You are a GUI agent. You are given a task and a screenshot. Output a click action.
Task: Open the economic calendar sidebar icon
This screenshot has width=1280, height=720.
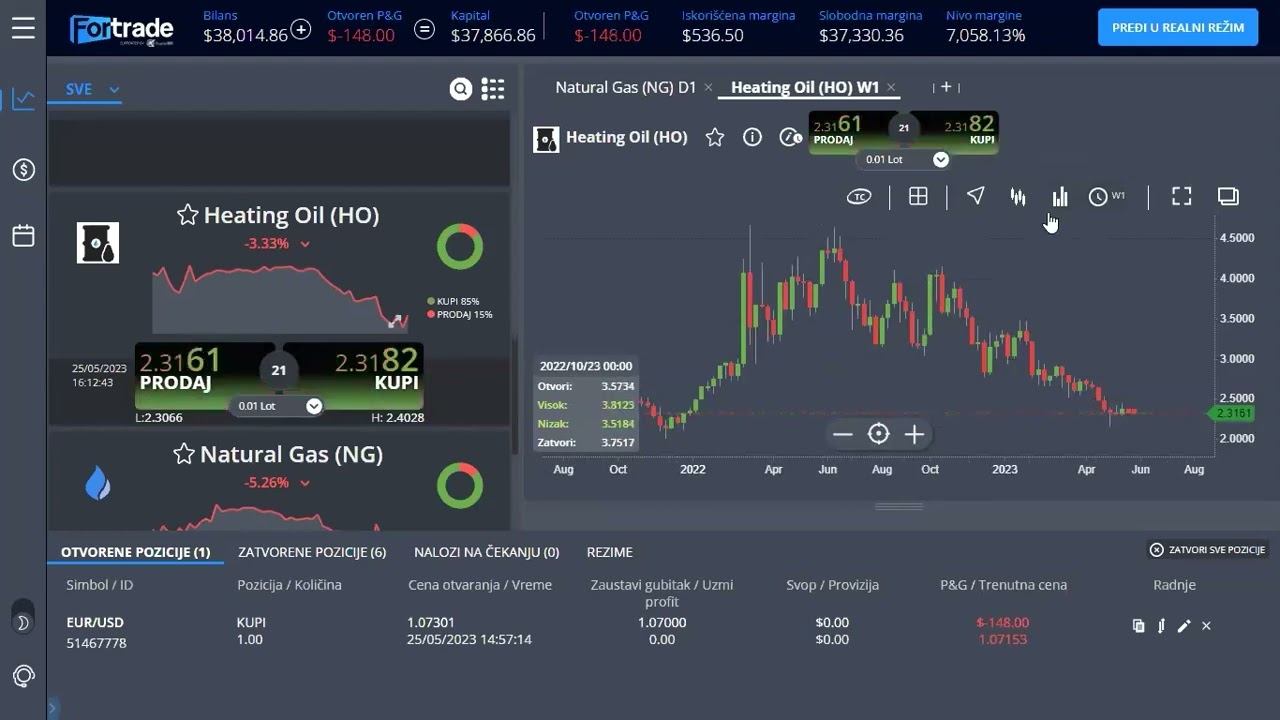[23, 236]
